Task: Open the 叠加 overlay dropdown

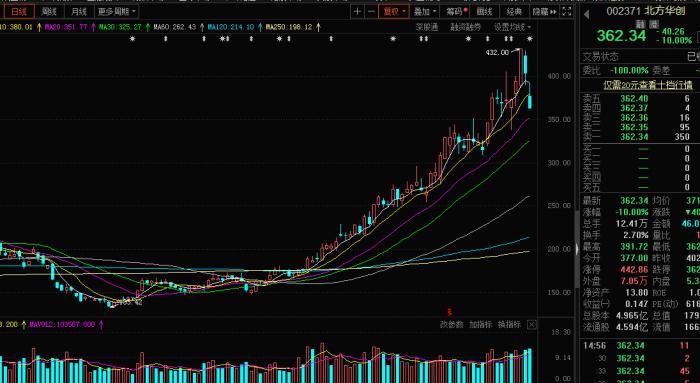Action: point(425,12)
